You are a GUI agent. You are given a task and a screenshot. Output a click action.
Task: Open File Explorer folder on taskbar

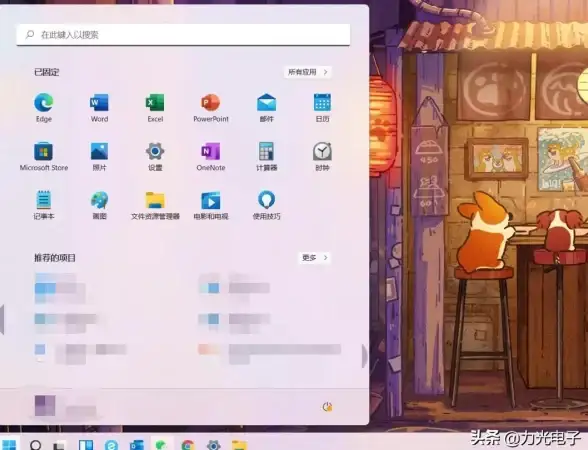coord(239,445)
